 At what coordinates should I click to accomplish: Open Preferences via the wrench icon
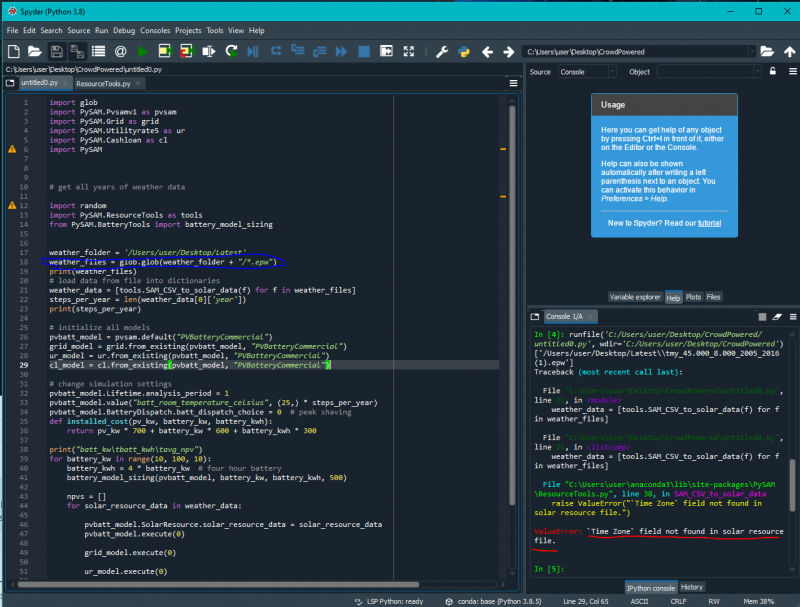click(441, 51)
